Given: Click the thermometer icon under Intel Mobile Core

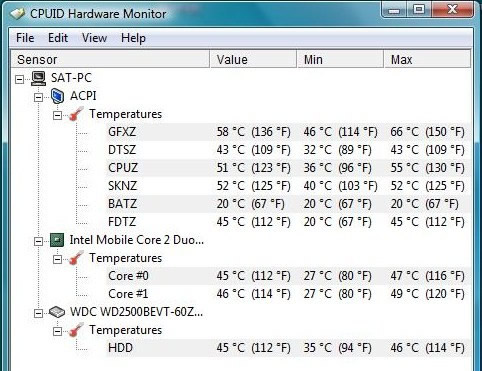Looking at the screenshot, I should tap(76, 258).
